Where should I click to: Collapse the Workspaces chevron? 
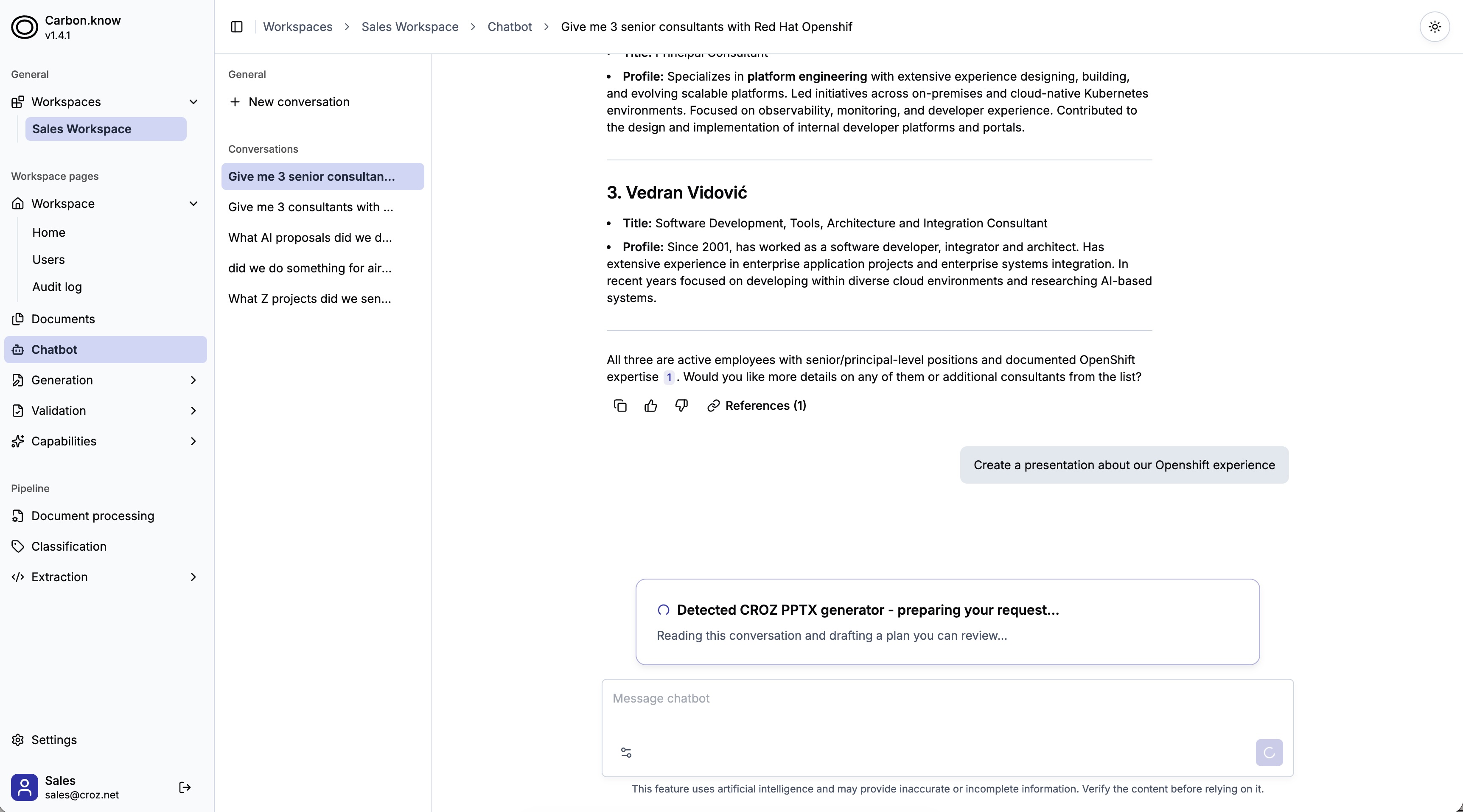[x=193, y=102]
